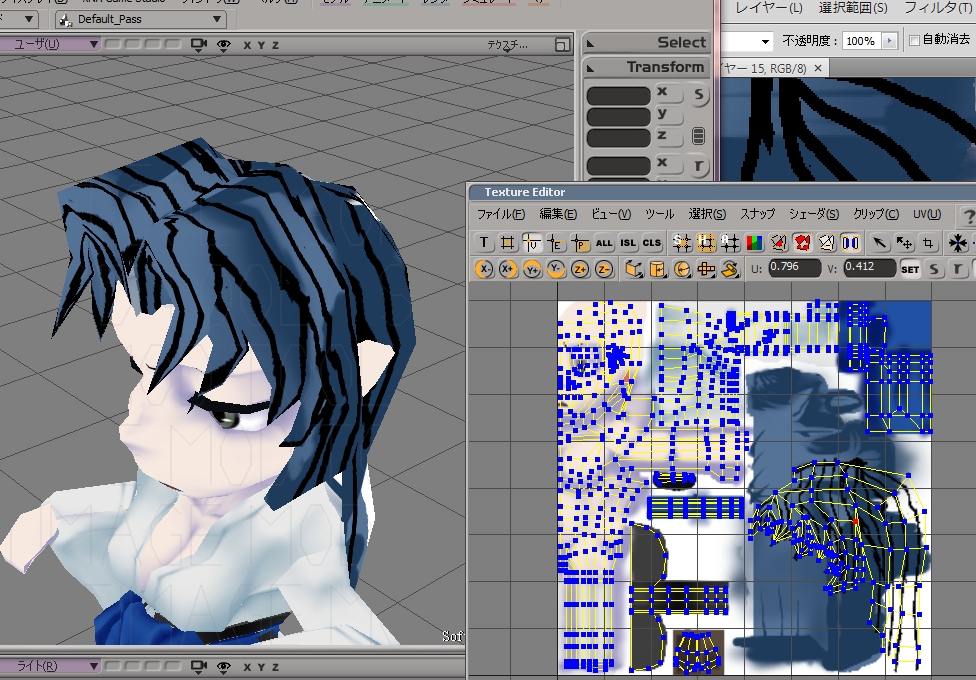Expand the Transform panel triangle
Image resolution: width=976 pixels, height=680 pixels.
(x=591, y=67)
